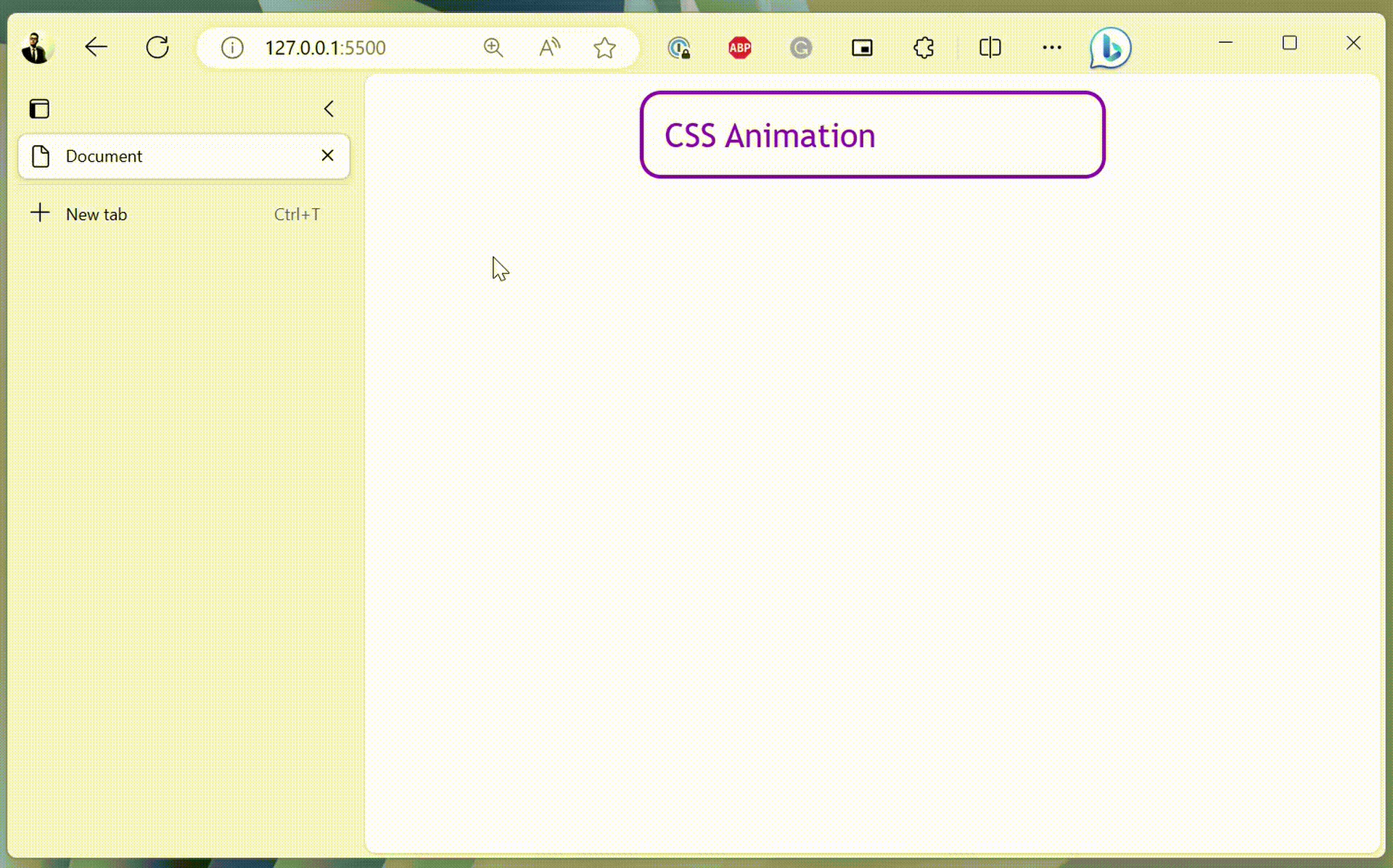Open the Bing Copilot sidebar button
1393x868 pixels.
[1111, 48]
